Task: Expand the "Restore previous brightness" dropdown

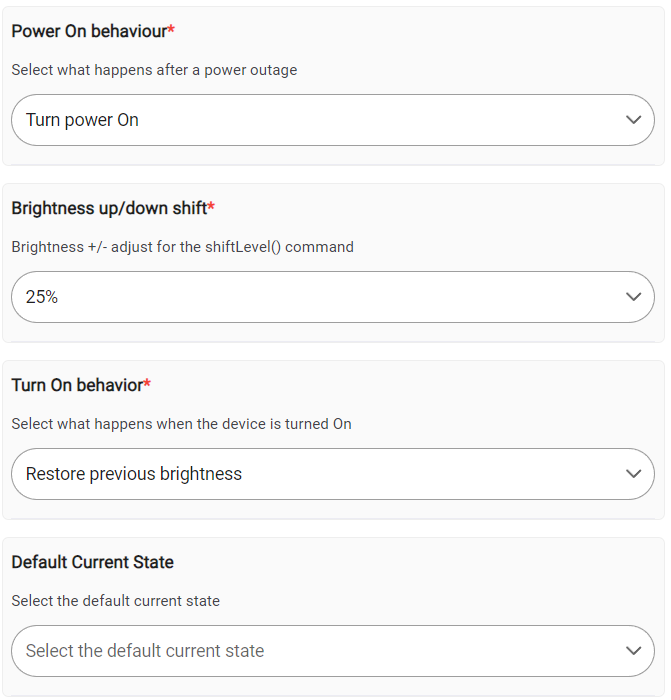Action: 300,474
